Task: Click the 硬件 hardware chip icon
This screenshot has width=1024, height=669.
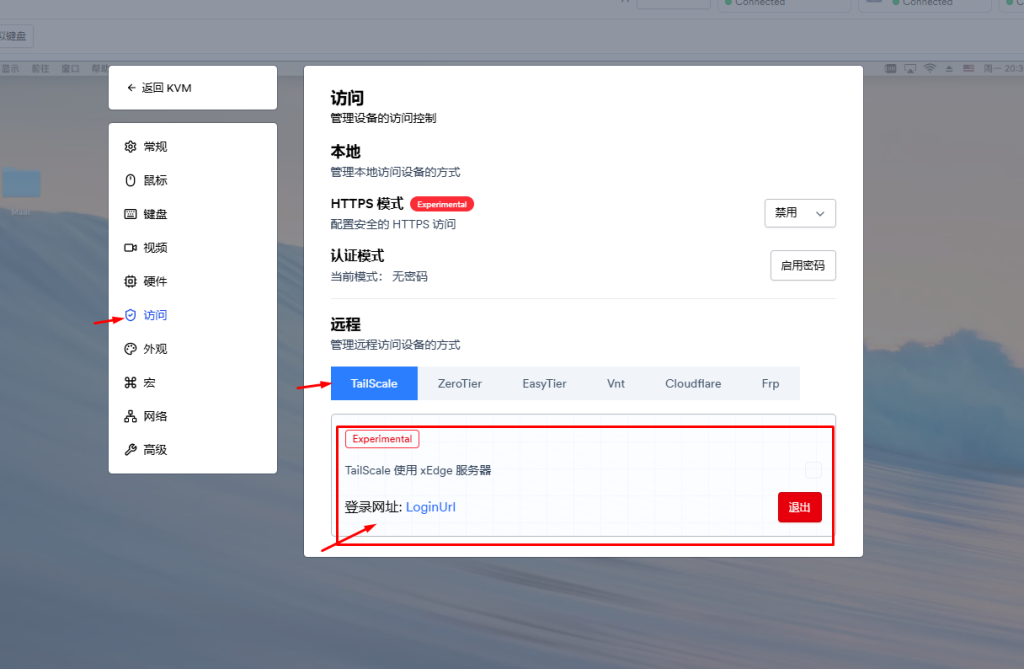Action: point(130,282)
